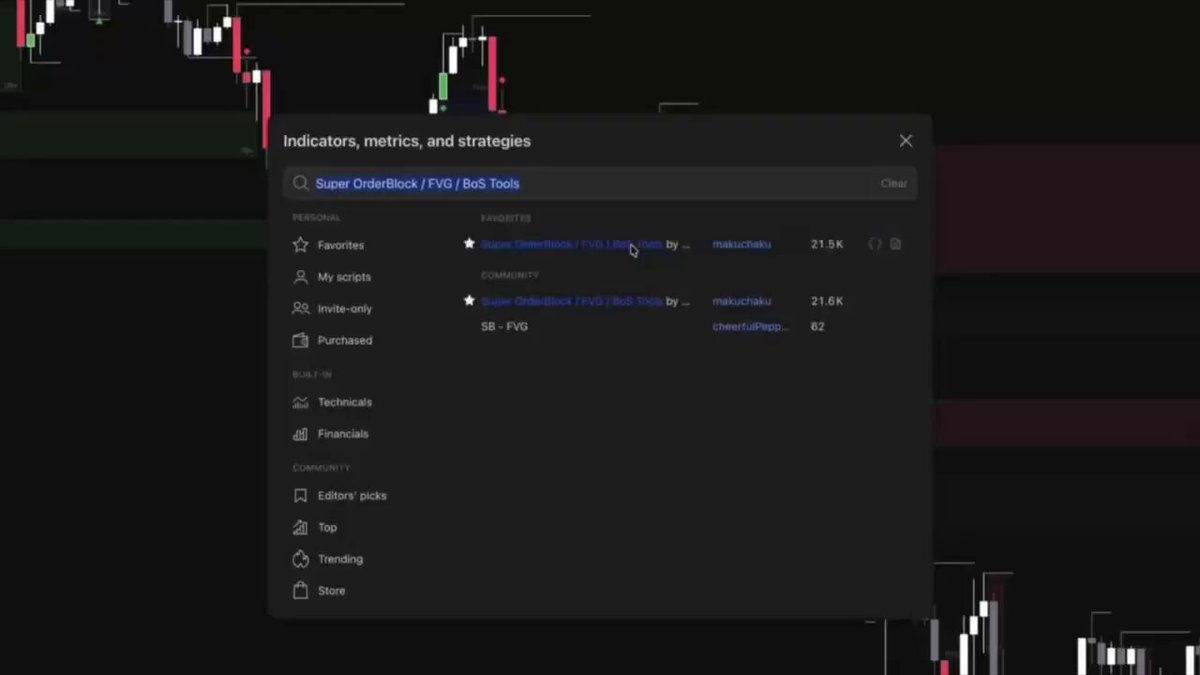Viewport: 1200px width, 675px height.
Task: Open the source code braces icon
Action: [x=875, y=244]
